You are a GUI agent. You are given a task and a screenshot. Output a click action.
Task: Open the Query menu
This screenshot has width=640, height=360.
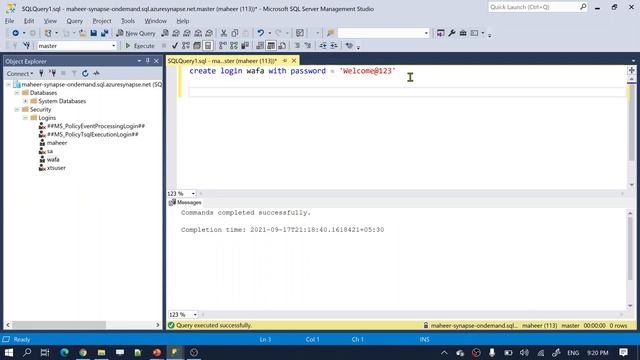[74, 21]
